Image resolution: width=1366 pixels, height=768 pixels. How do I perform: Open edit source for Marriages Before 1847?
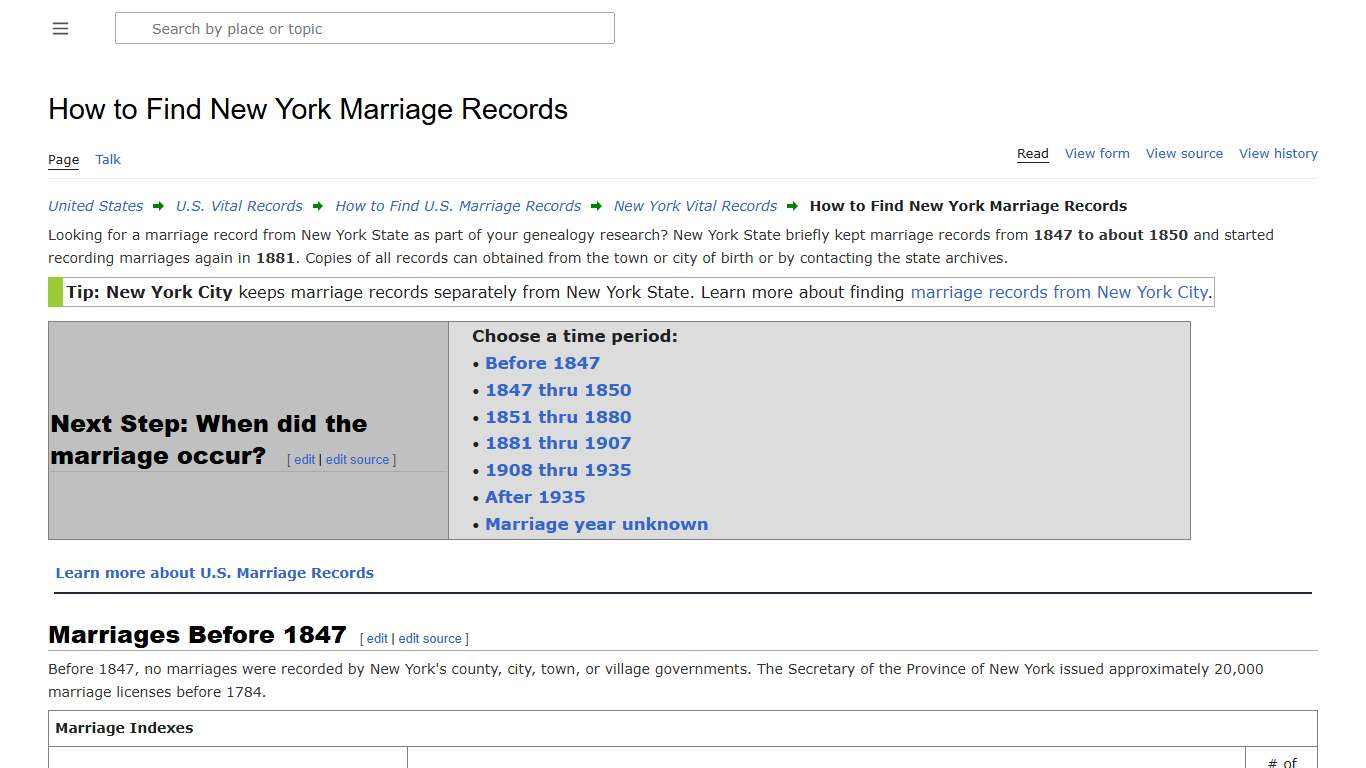click(429, 638)
